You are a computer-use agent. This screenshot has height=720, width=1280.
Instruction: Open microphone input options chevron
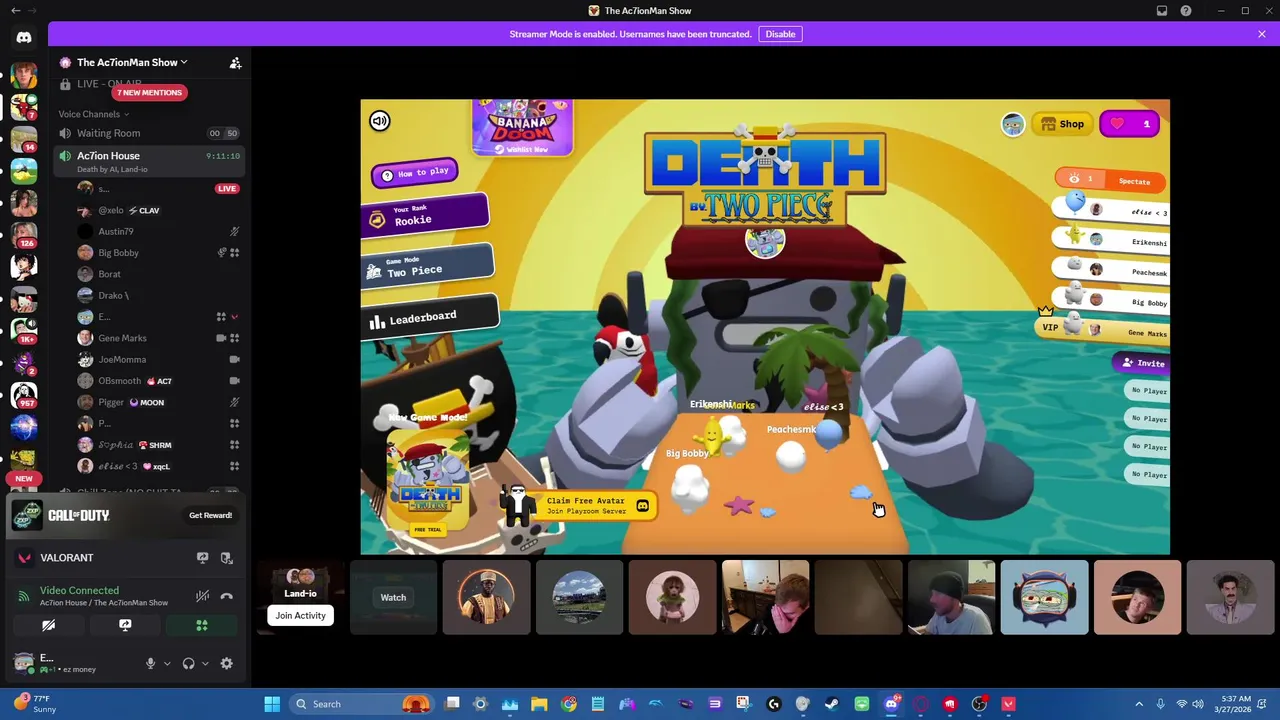coord(167,663)
